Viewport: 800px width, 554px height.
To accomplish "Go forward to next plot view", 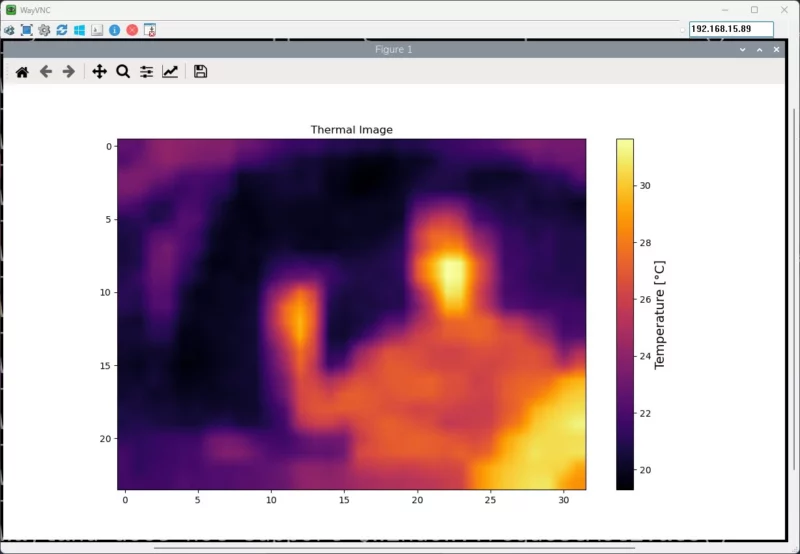I will [x=69, y=72].
